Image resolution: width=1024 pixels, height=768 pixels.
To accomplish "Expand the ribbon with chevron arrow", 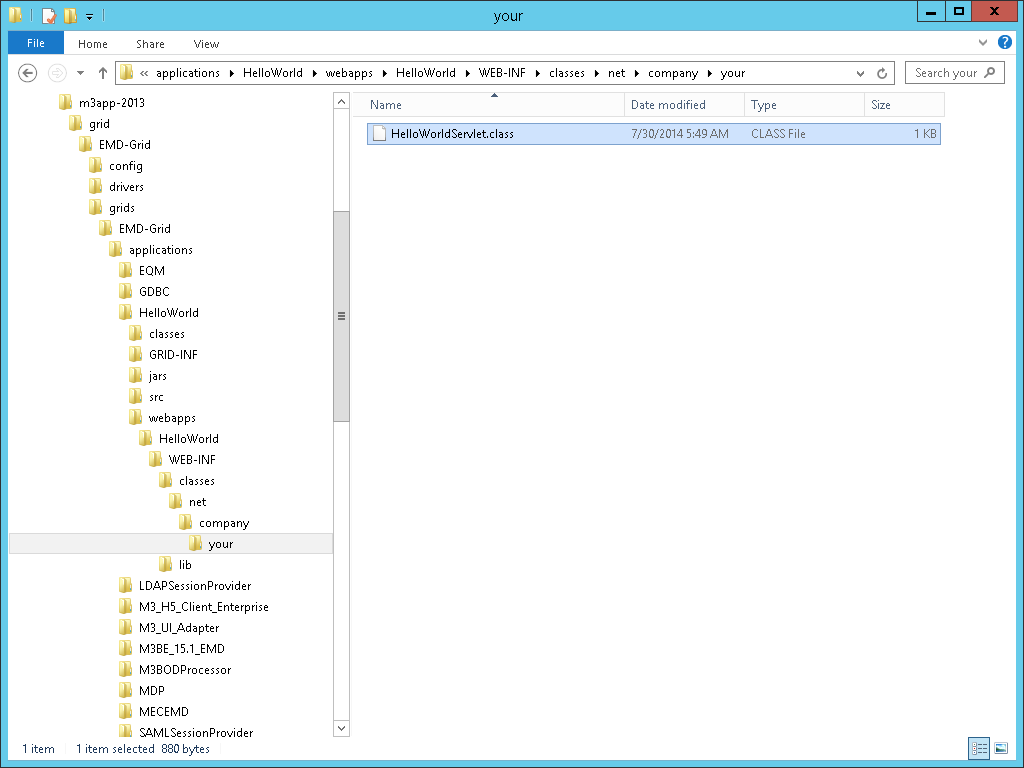I will pos(983,43).
